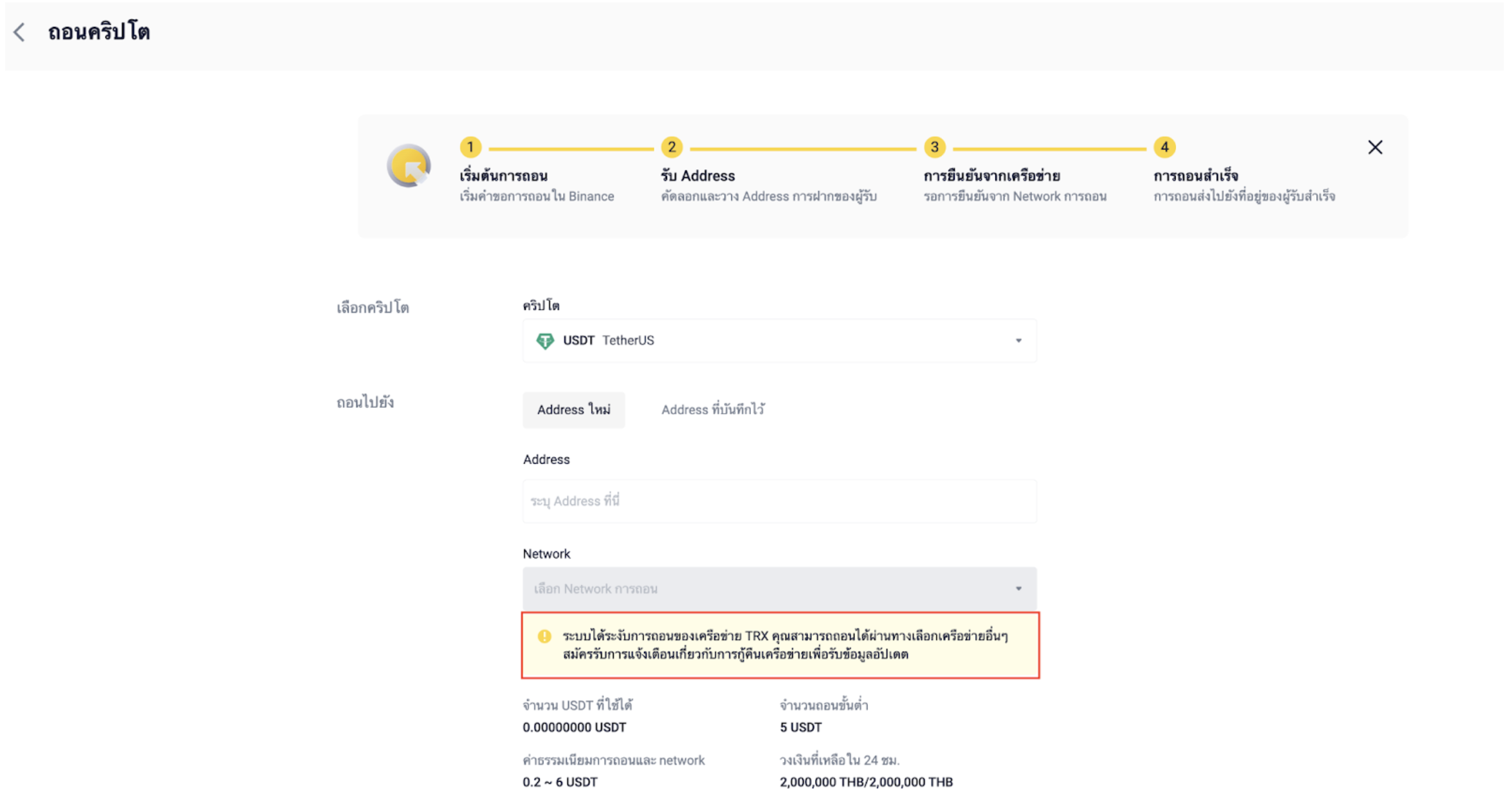Close the withdrawal steps guide banner
Viewport: 1512px width, 812px height.
[x=1374, y=147]
